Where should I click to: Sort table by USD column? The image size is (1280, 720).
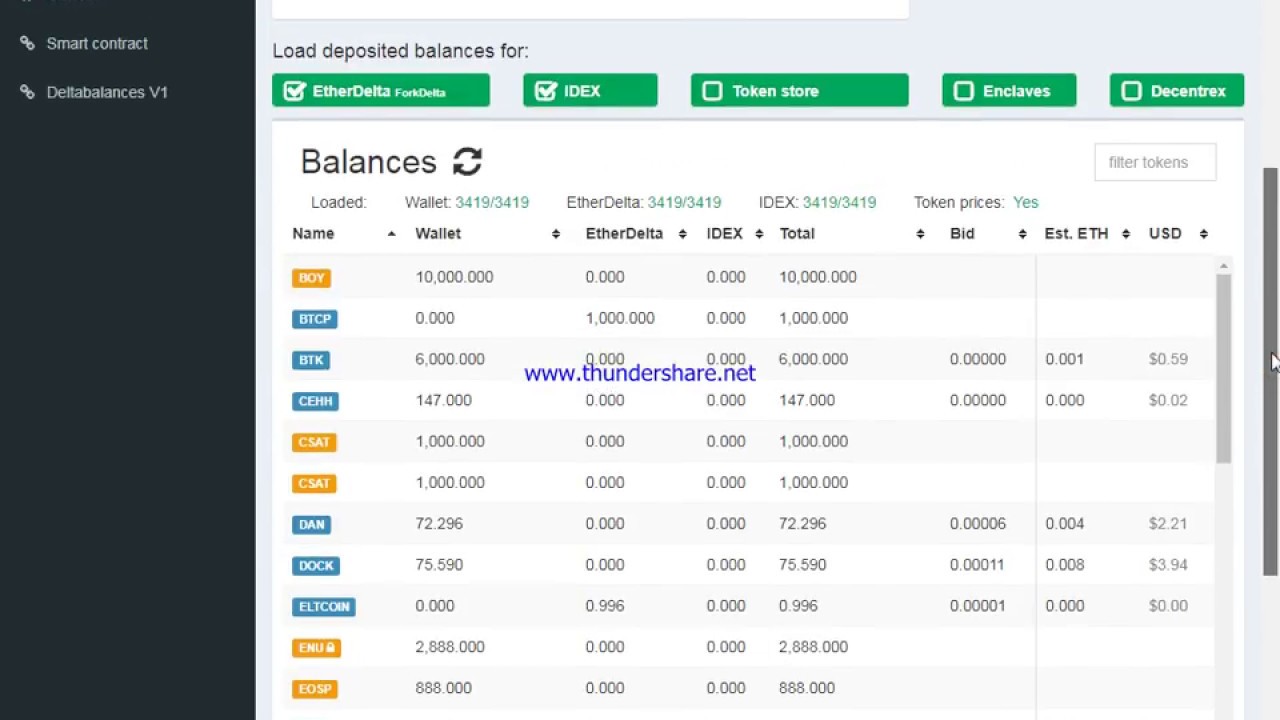pos(1178,233)
